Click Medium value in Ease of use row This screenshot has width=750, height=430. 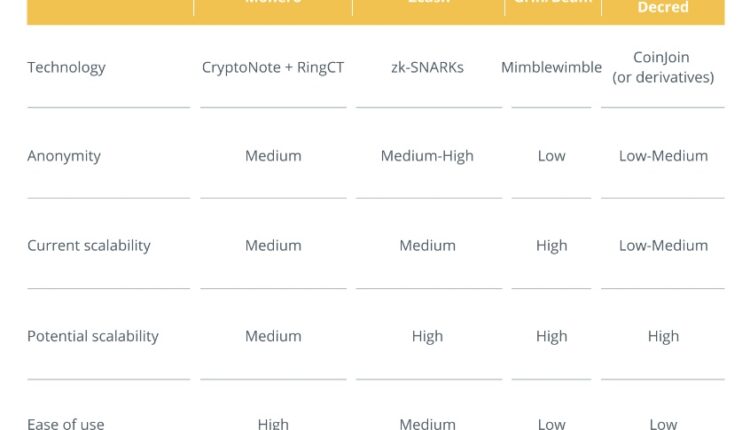click(427, 424)
